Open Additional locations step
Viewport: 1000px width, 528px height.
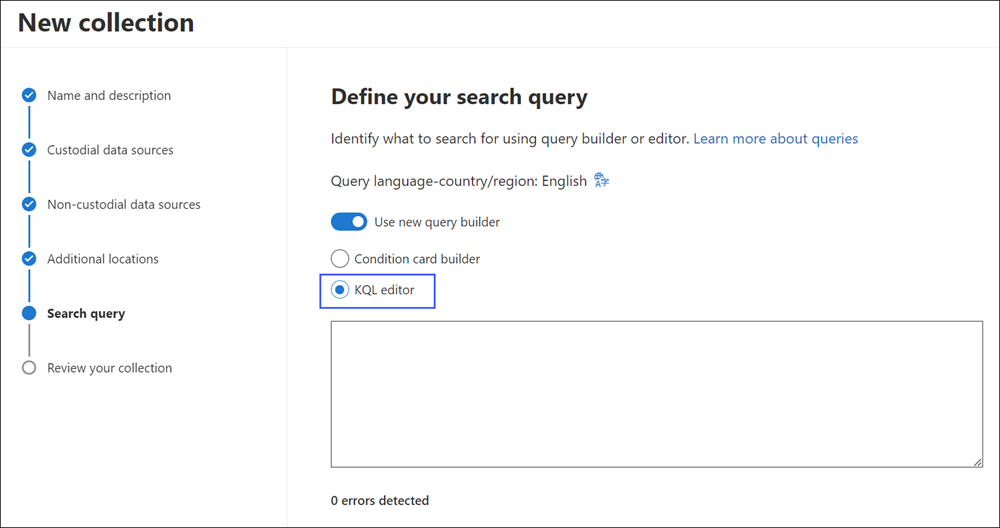[103, 259]
